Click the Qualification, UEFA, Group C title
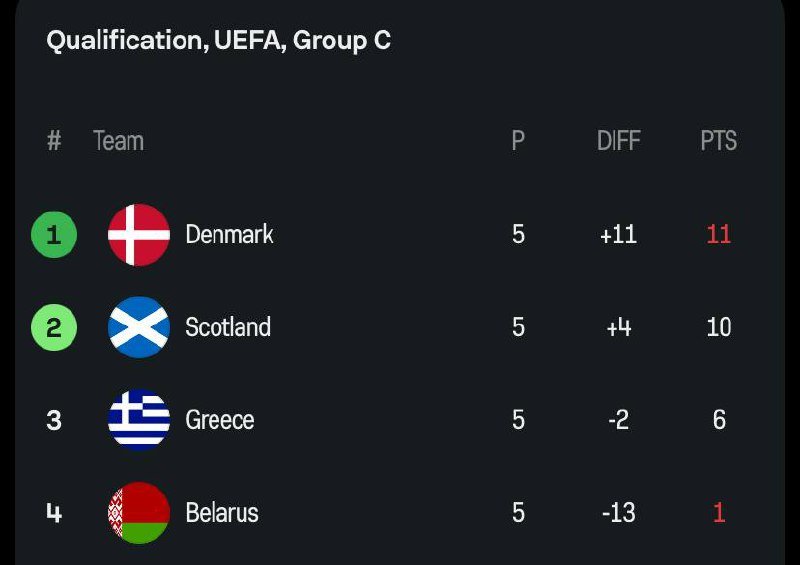 pyautogui.click(x=218, y=41)
